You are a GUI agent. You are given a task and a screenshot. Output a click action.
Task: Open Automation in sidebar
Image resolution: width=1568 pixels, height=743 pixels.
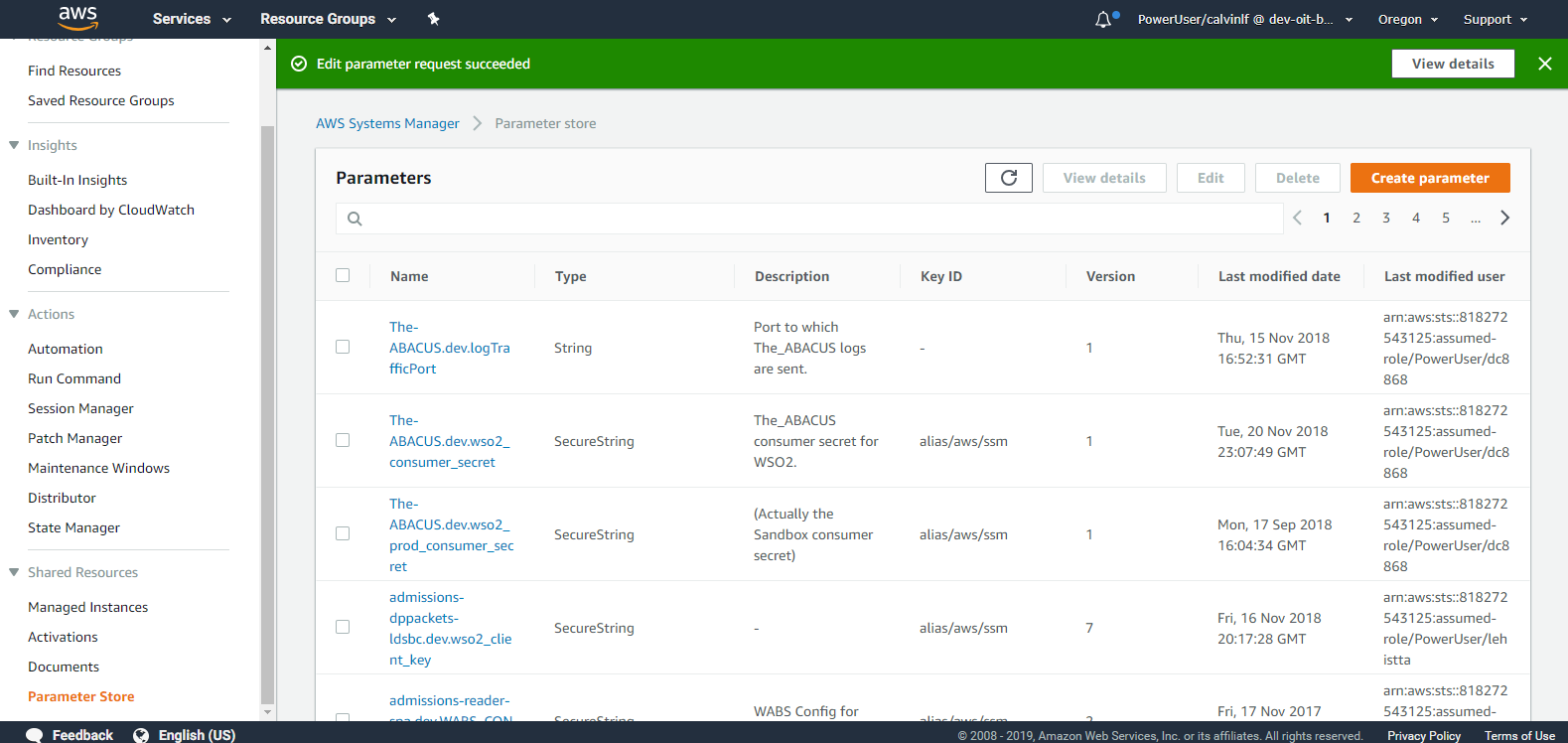66,349
